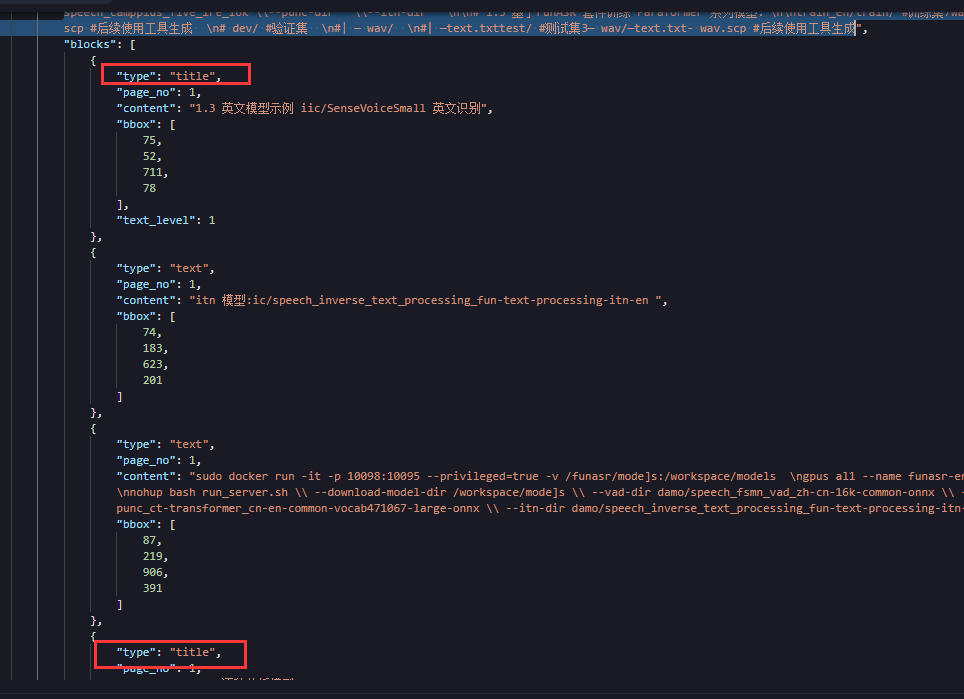Click #测试集3 in the top line
This screenshot has width=964, height=699.
pyautogui.click(x=566, y=28)
